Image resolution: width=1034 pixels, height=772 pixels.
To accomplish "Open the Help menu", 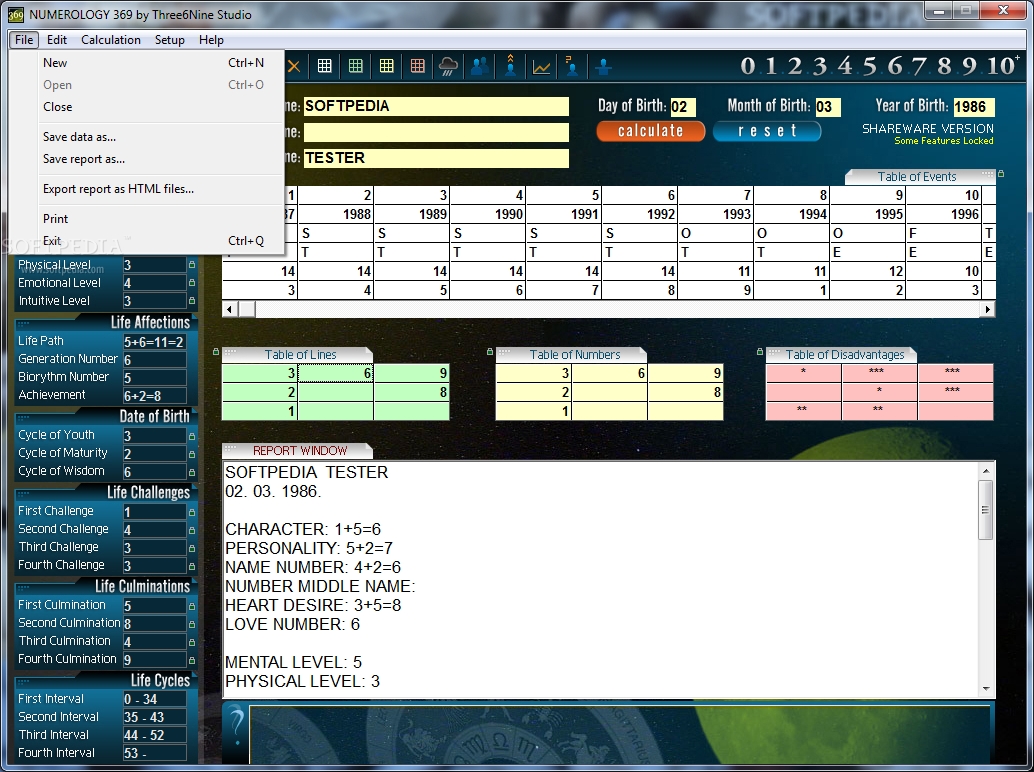I will pyautogui.click(x=211, y=40).
